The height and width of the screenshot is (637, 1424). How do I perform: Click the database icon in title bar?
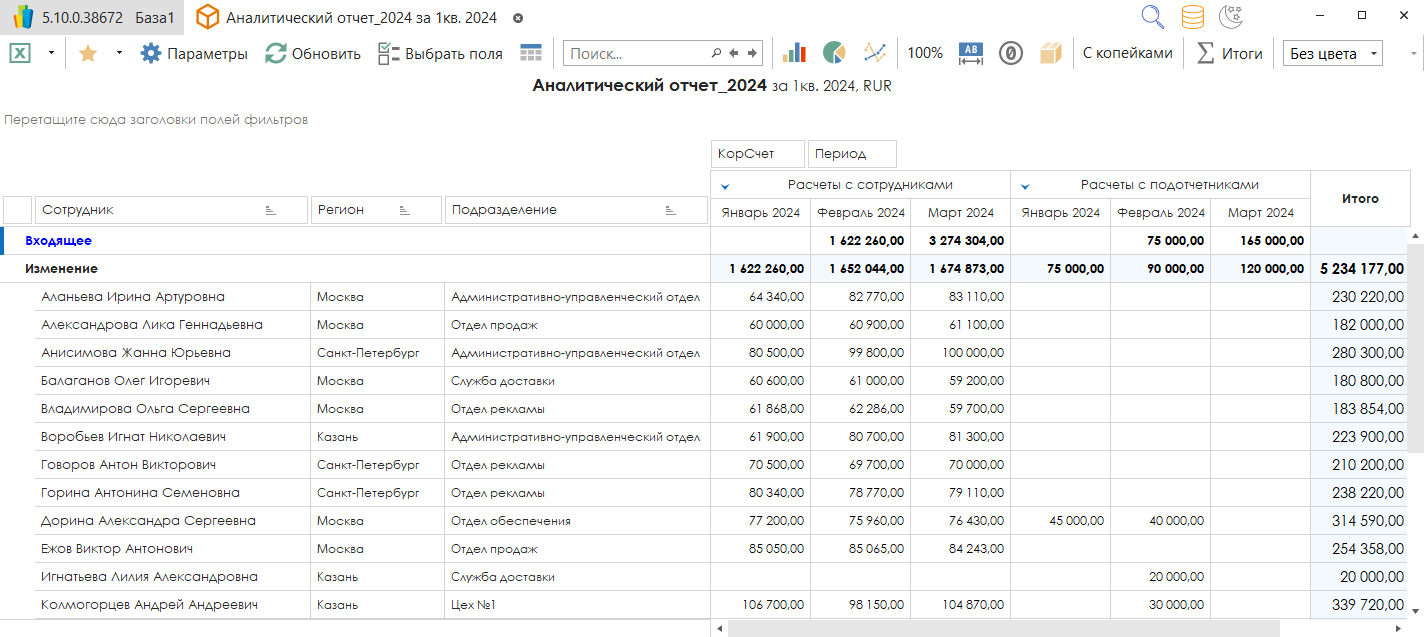pyautogui.click(x=1192, y=17)
